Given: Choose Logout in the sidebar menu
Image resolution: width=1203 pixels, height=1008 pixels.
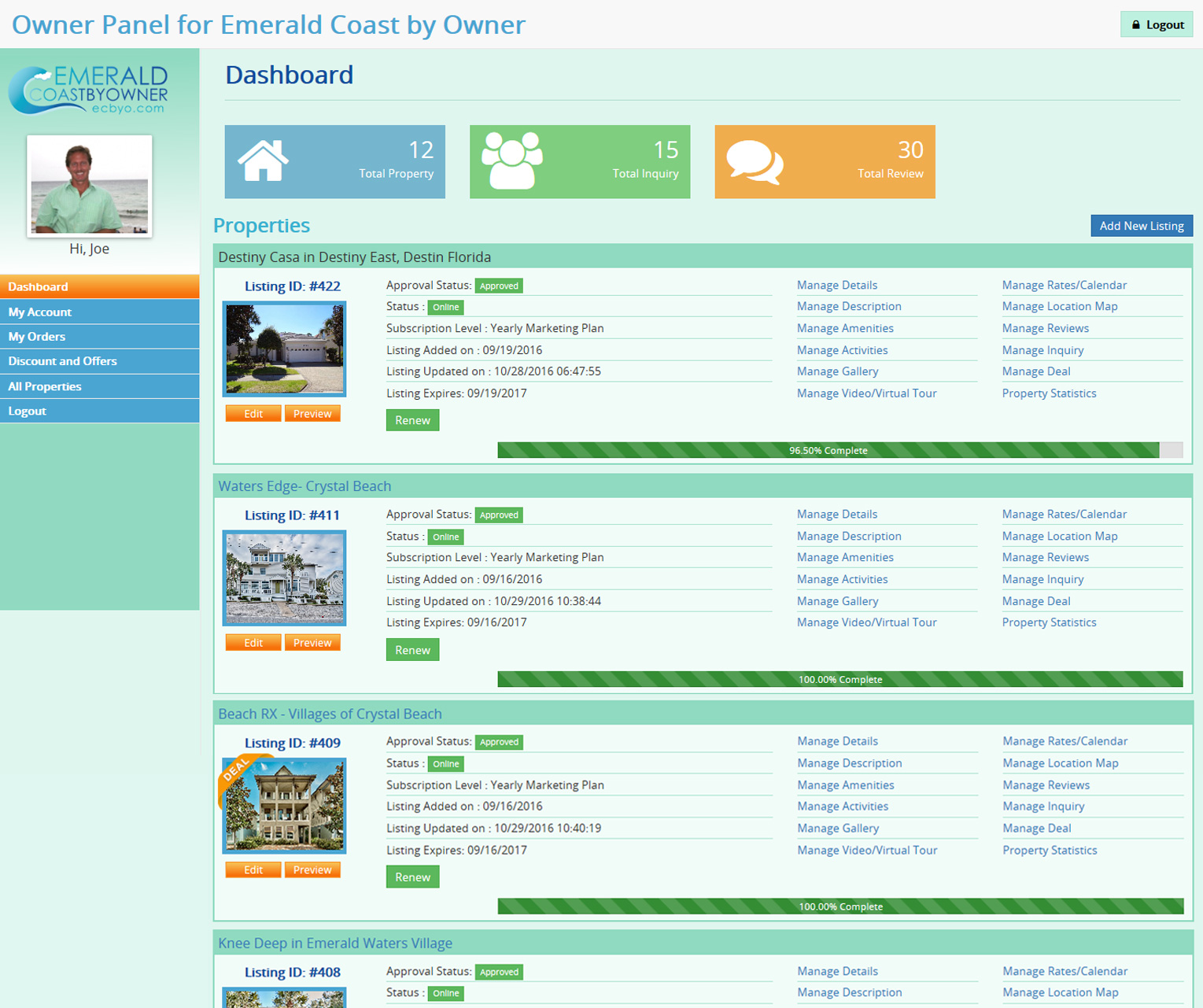Looking at the screenshot, I should [99, 411].
